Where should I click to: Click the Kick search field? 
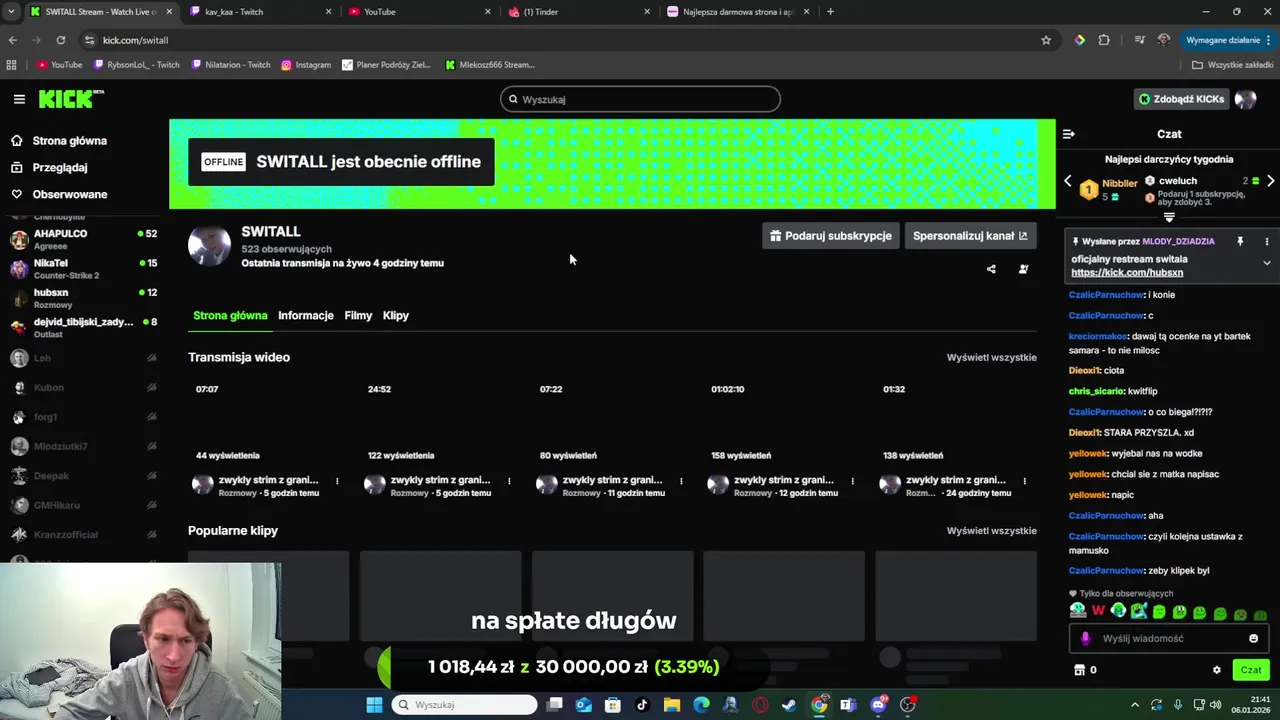tap(640, 99)
